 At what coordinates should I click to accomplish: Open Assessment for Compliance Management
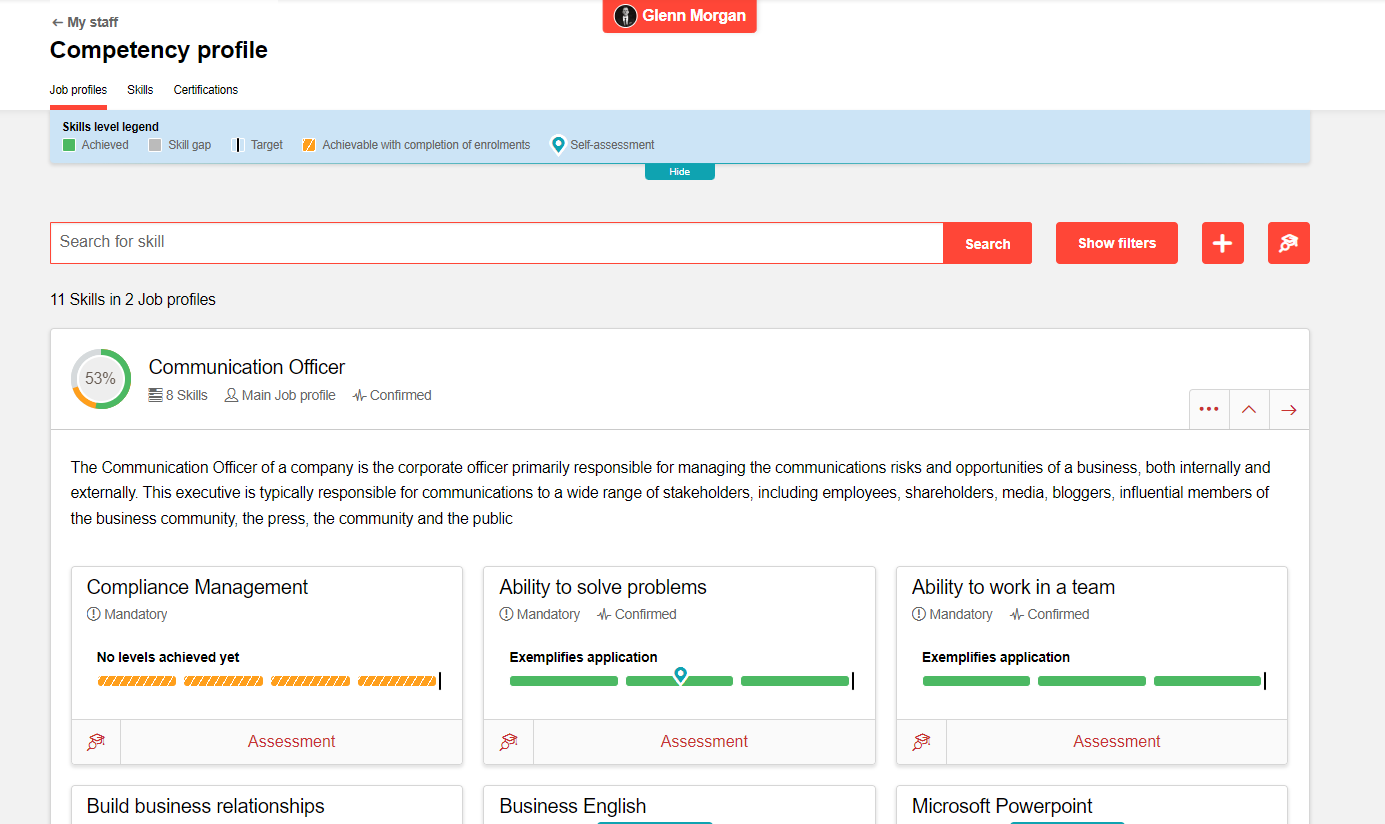[x=291, y=741]
